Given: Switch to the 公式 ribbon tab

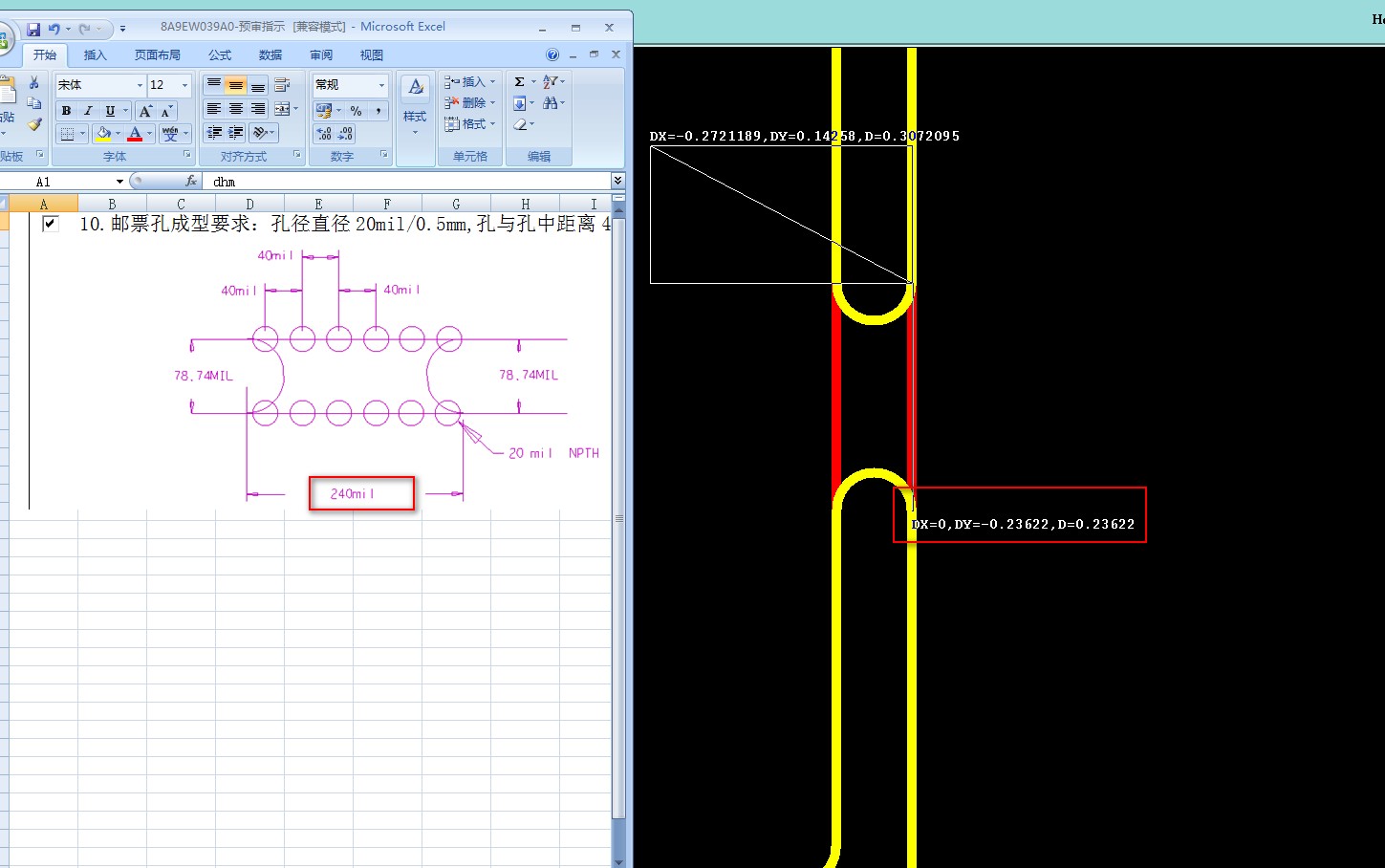Looking at the screenshot, I should [220, 55].
